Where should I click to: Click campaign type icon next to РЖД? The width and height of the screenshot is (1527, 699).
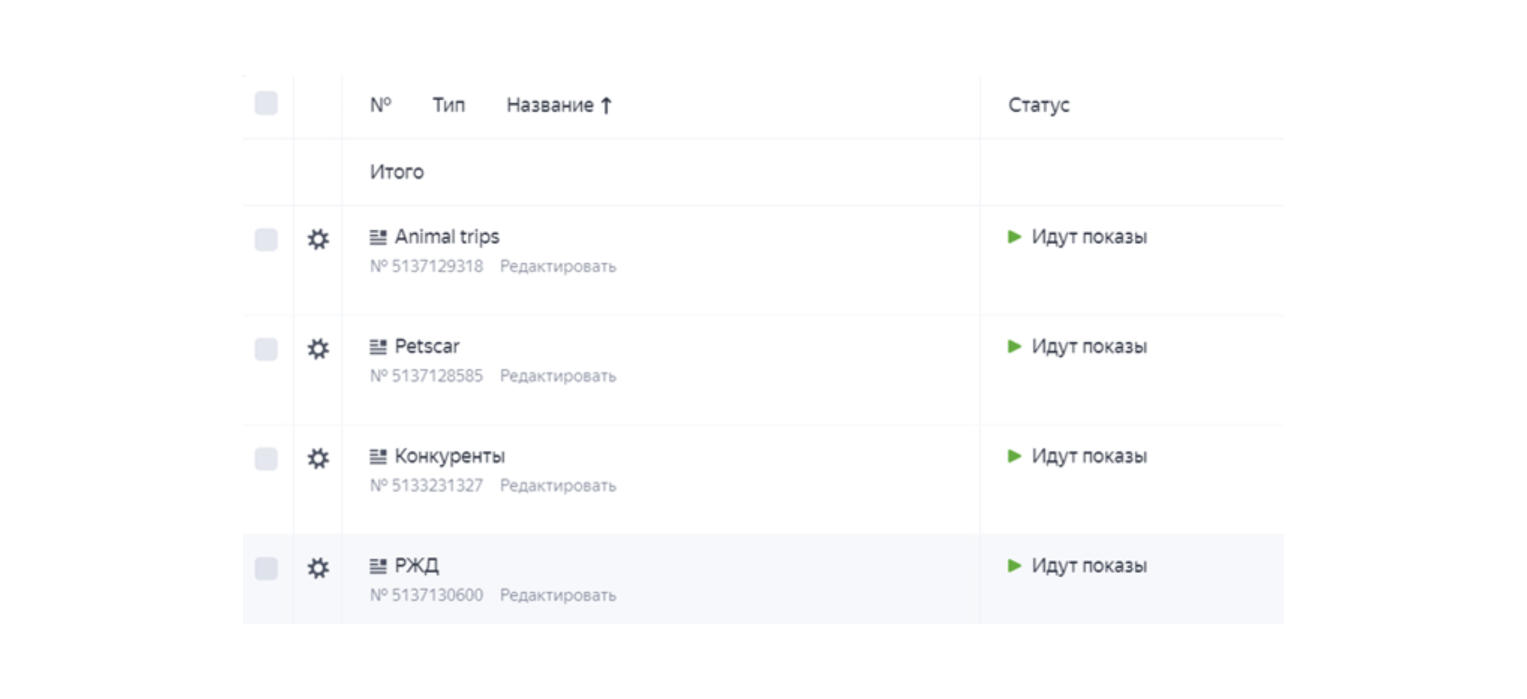pos(378,567)
